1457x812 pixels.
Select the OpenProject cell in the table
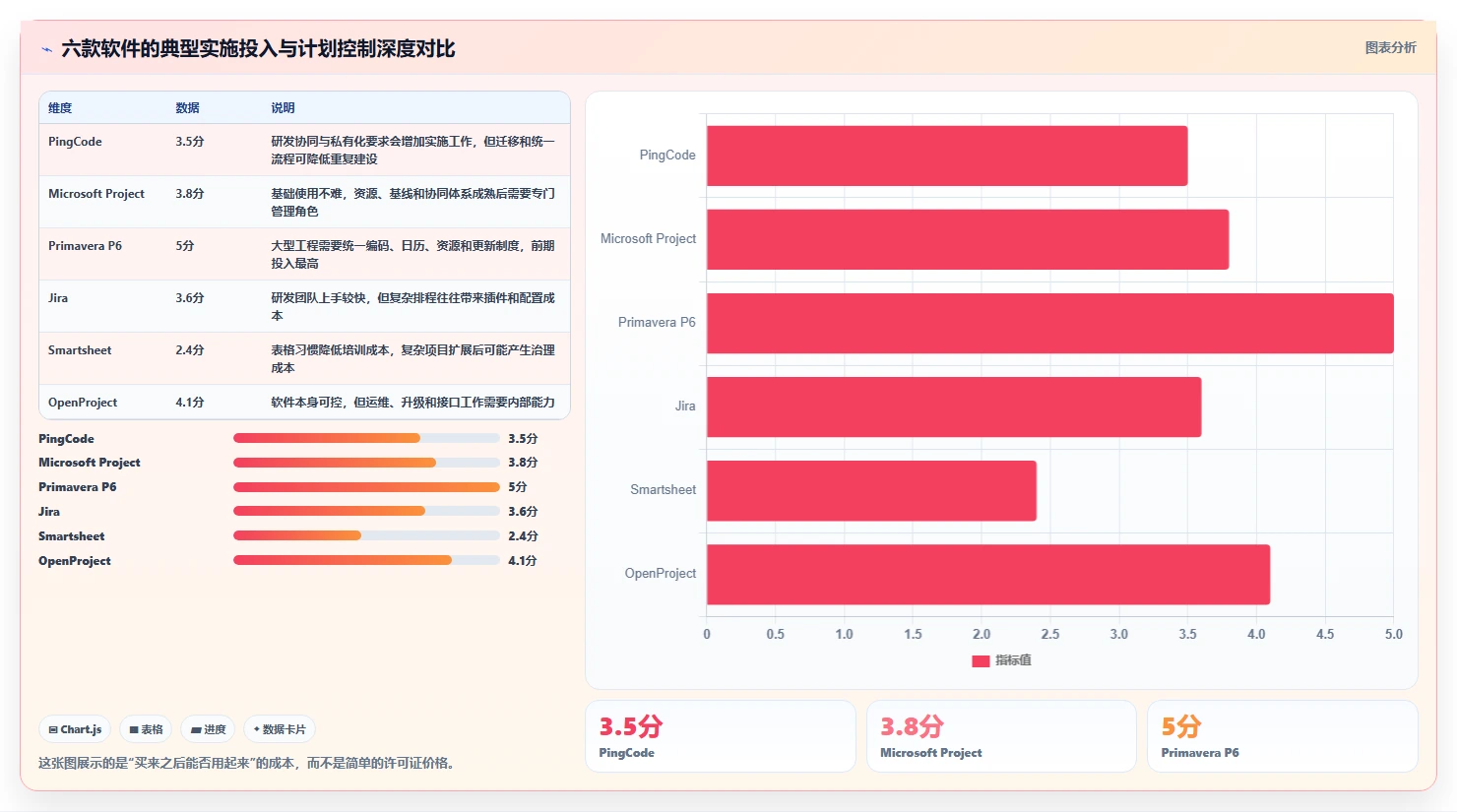[x=83, y=403]
